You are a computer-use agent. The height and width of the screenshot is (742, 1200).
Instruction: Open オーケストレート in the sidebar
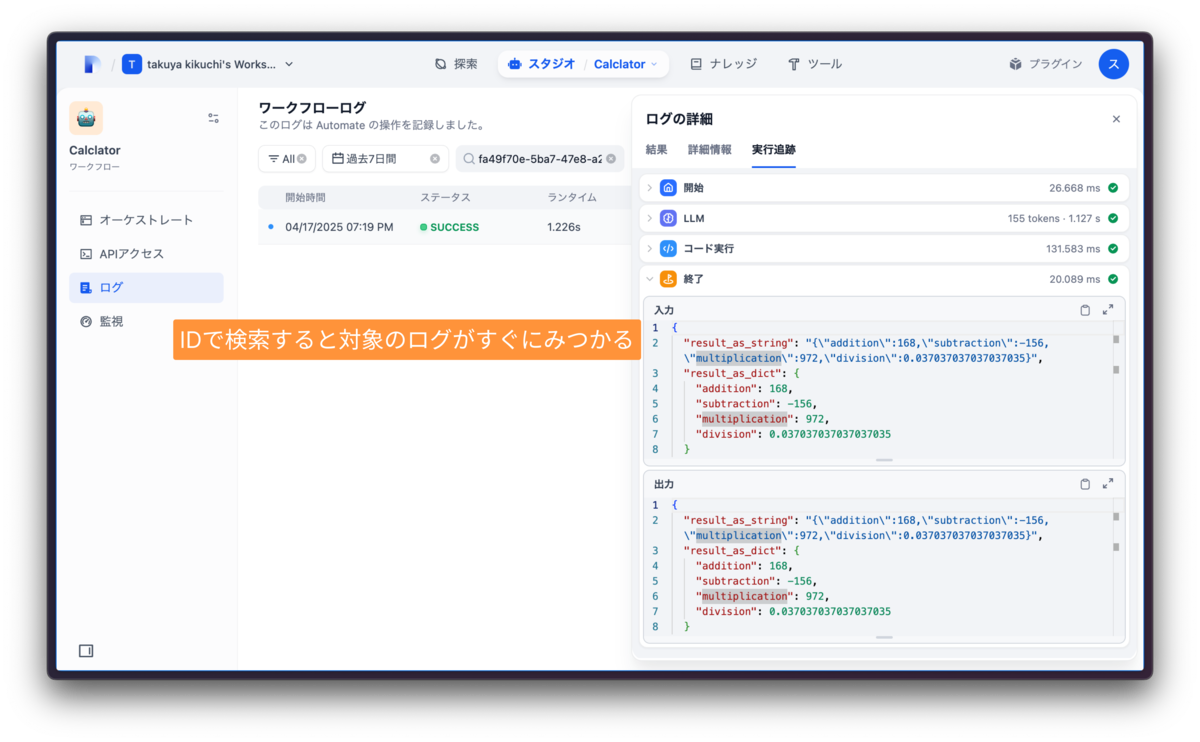pyautogui.click(x=146, y=220)
